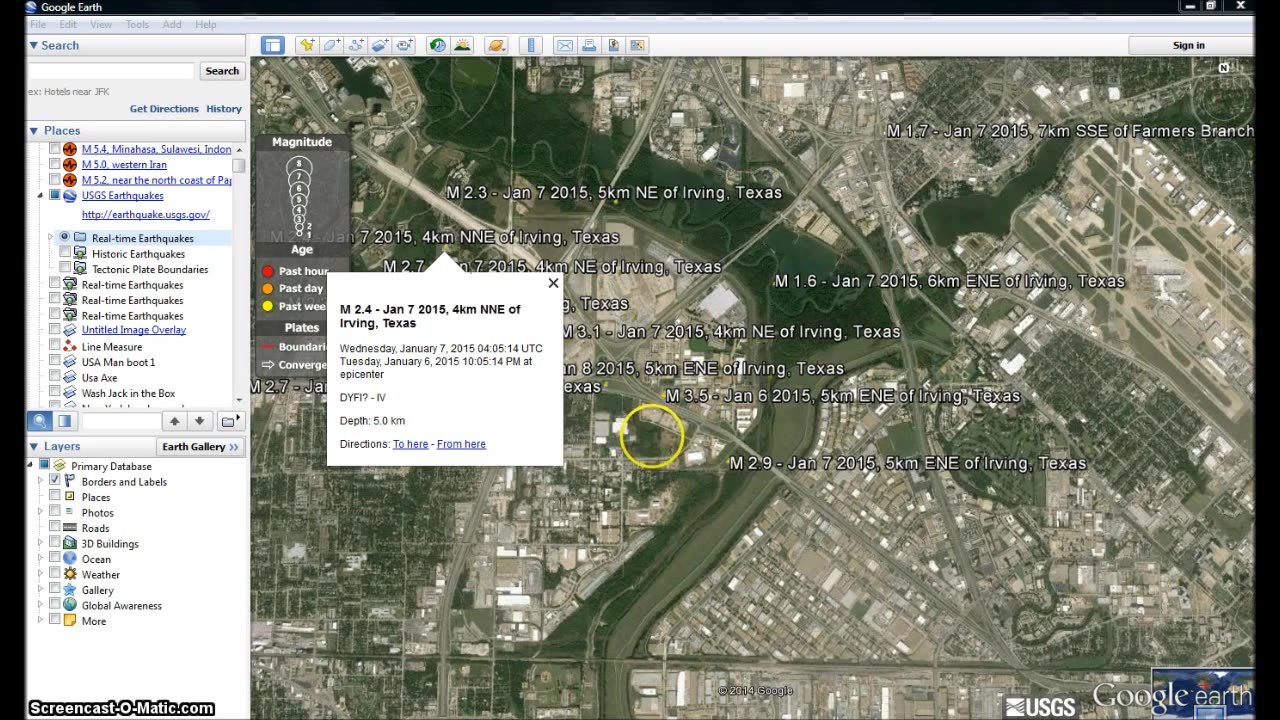Enable the Roads layer checkbox
The width and height of the screenshot is (1280, 720).
55,527
